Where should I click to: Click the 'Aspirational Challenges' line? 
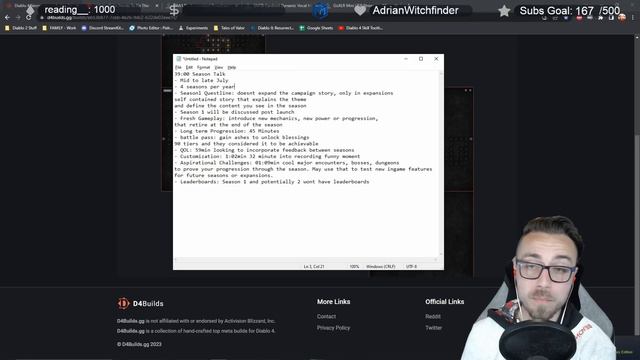tap(287, 162)
